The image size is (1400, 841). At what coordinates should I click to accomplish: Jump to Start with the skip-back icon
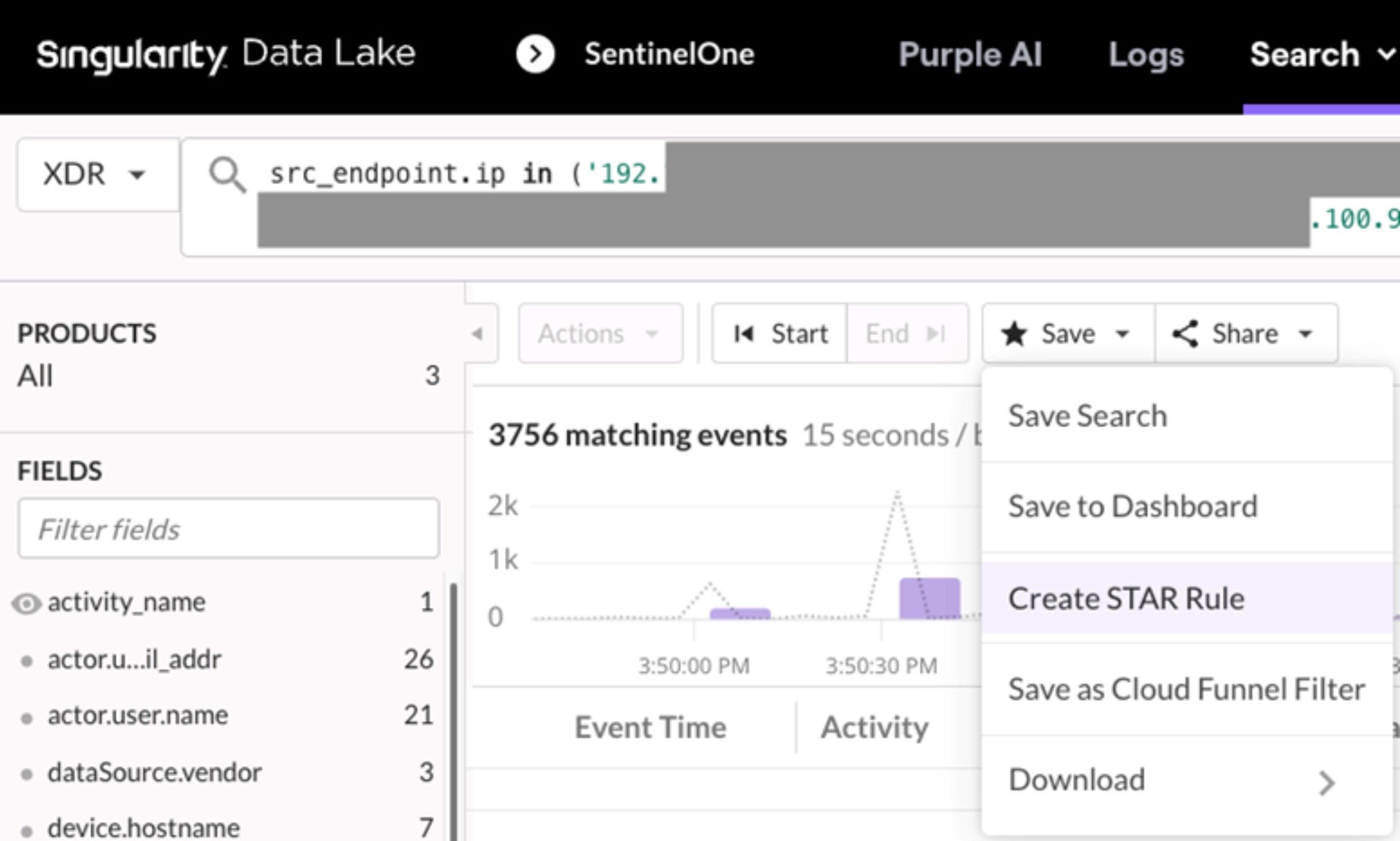743,334
